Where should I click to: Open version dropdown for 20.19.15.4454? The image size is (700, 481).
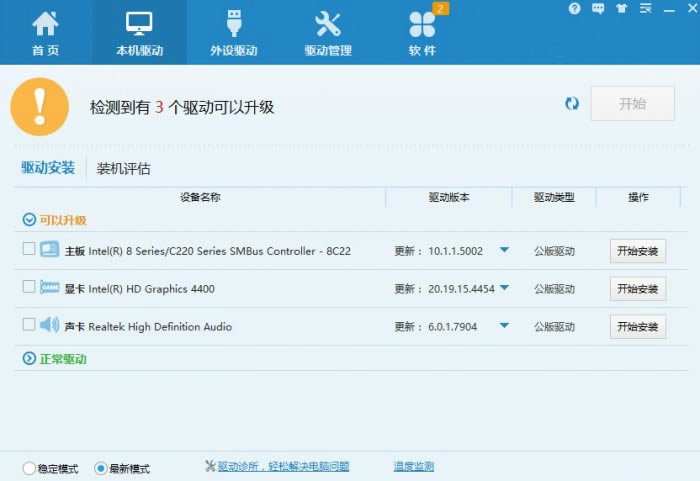504,288
